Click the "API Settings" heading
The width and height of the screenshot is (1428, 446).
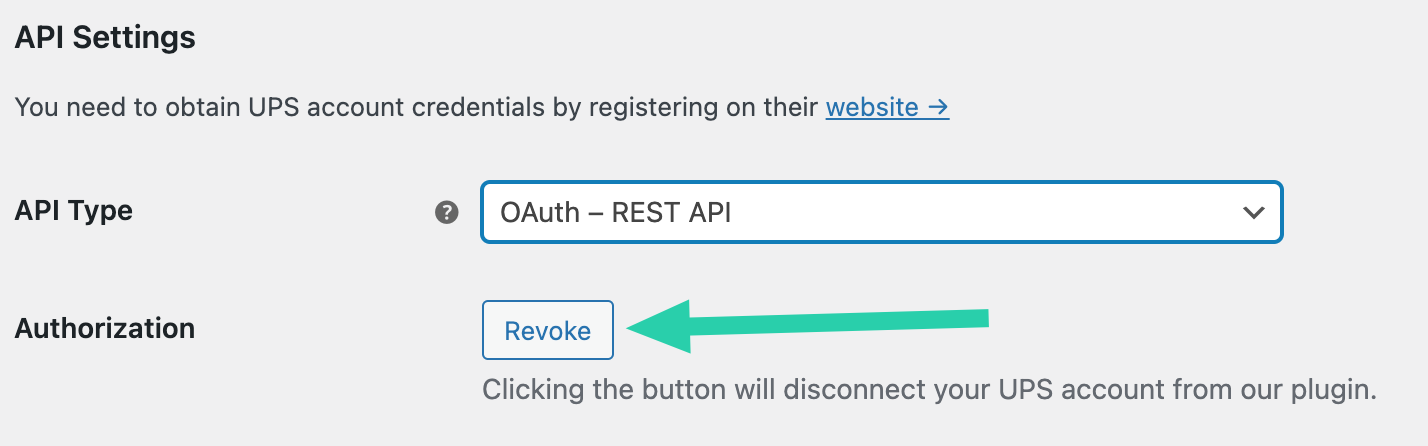pyautogui.click(x=105, y=39)
